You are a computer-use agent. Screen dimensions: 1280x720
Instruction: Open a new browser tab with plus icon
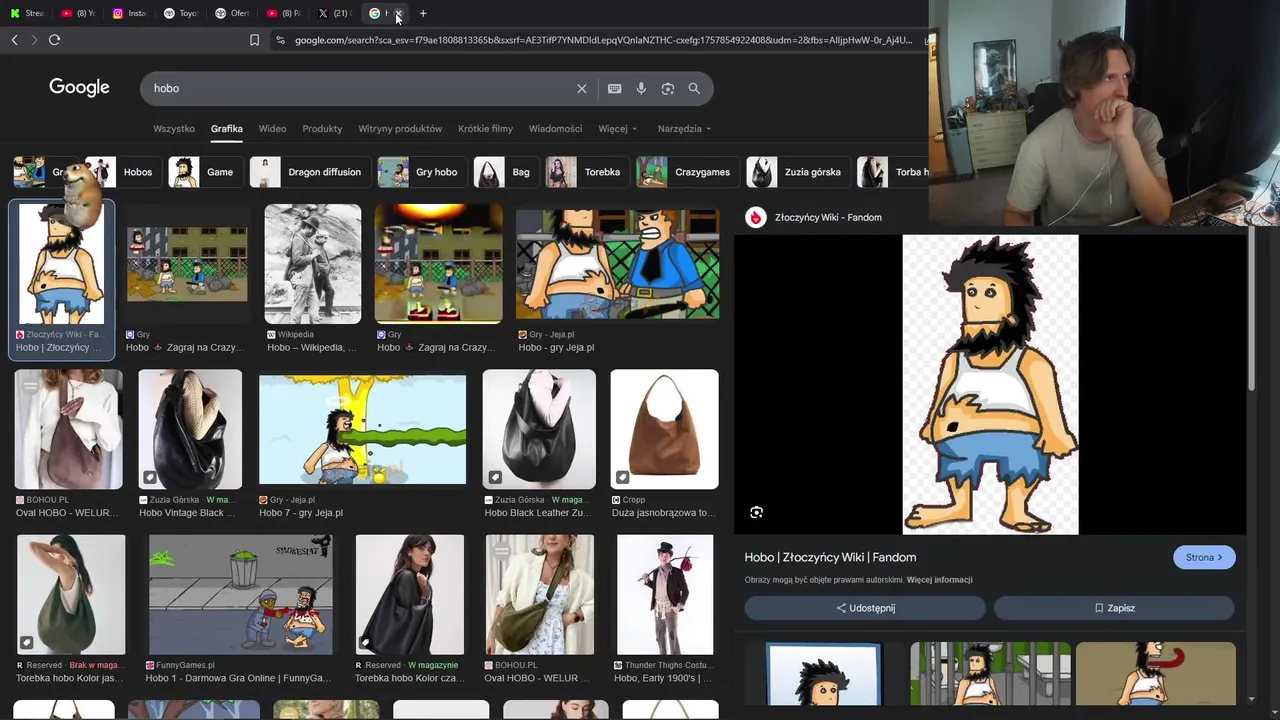(x=423, y=13)
